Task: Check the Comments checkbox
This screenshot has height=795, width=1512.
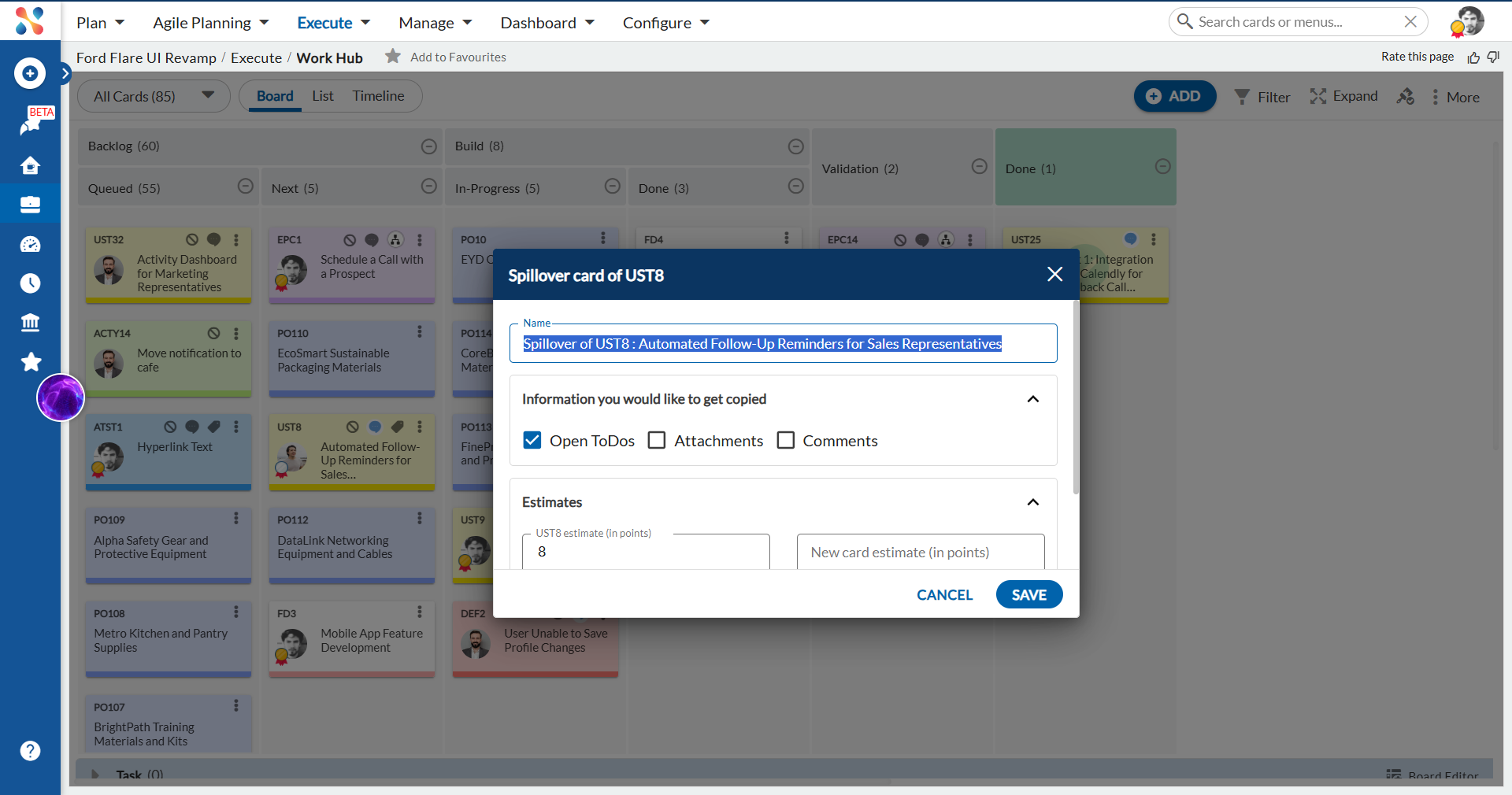Action: coord(785,440)
